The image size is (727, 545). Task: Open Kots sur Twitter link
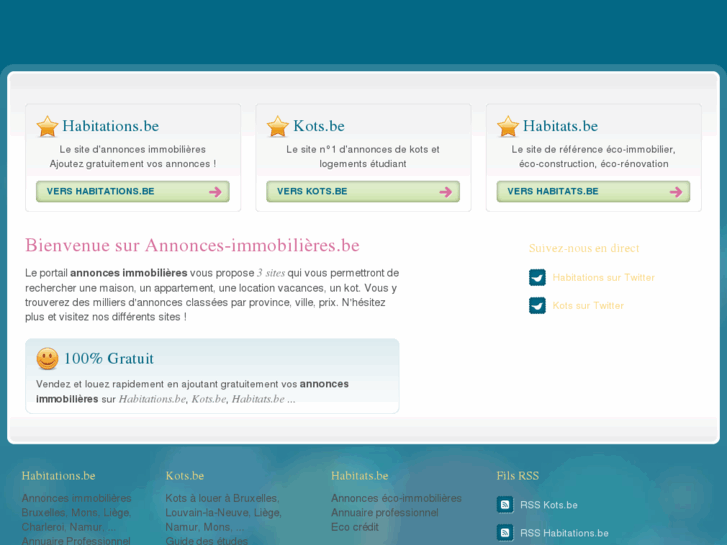(588, 306)
